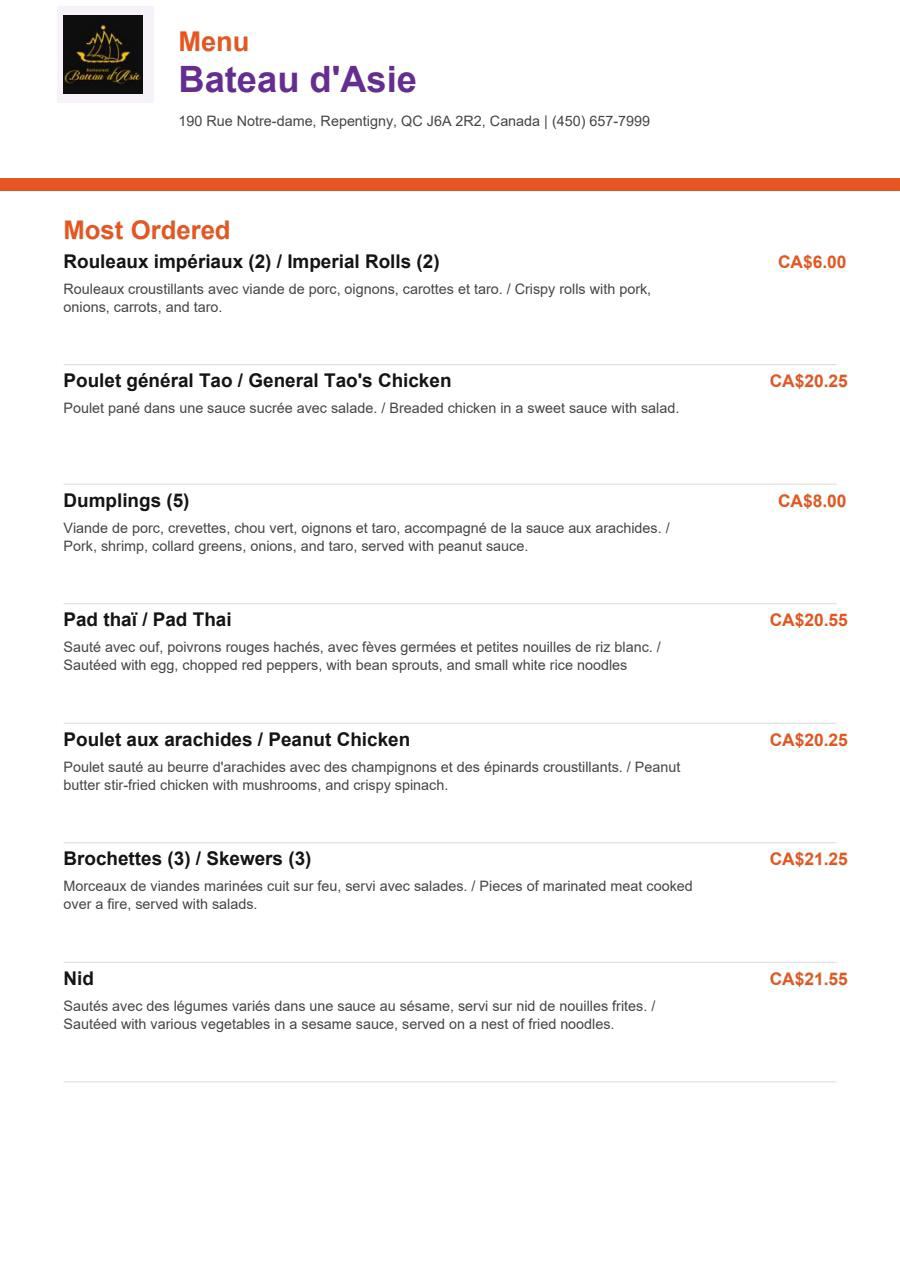Image resolution: width=900 pixels, height=1273 pixels.
Task: Click the orange Menu heading
Action: 214,42
